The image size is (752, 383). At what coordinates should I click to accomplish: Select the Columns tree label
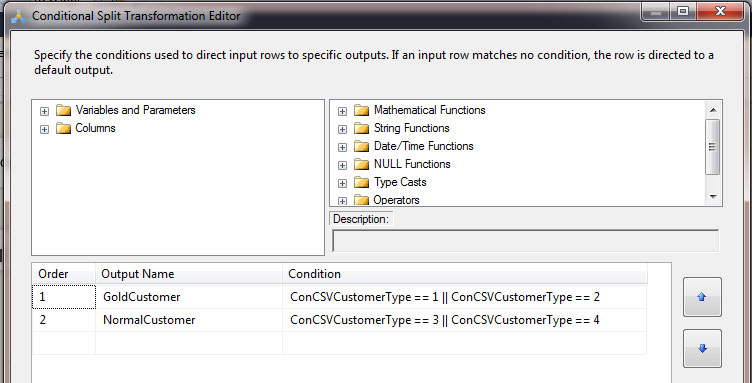95,128
